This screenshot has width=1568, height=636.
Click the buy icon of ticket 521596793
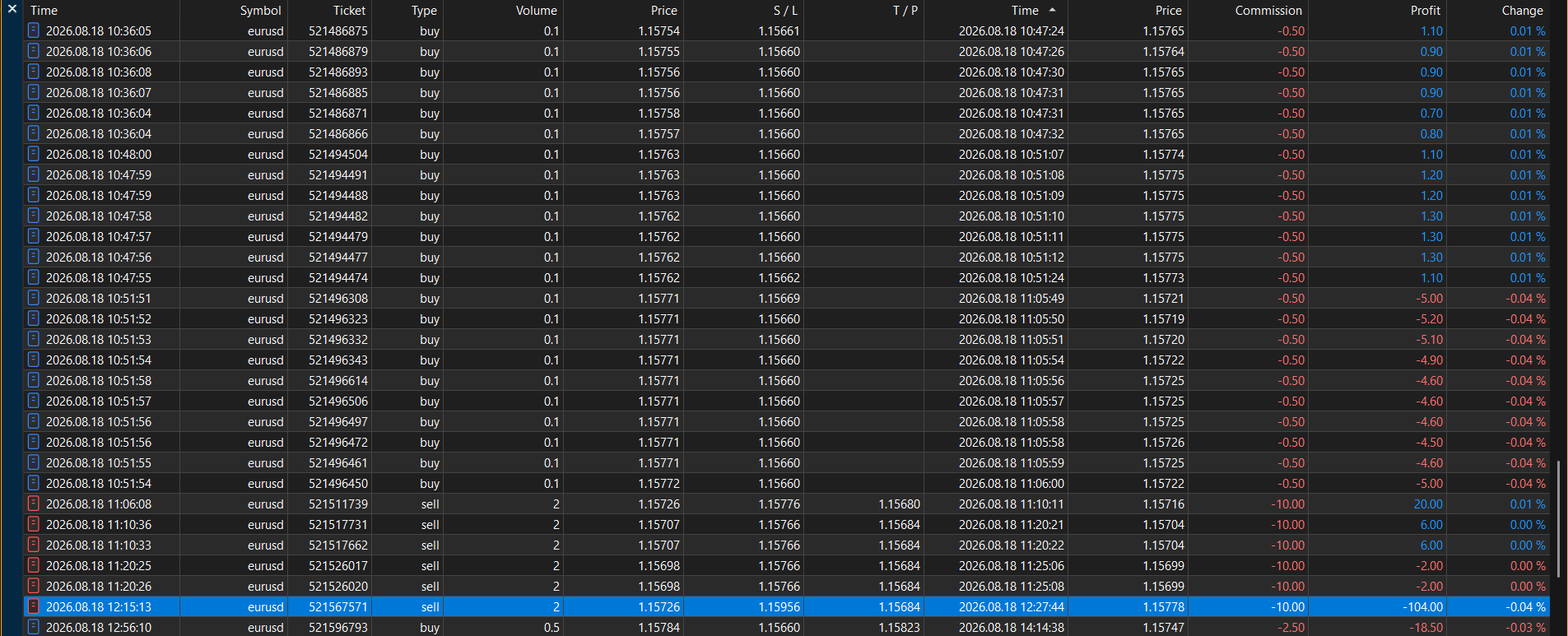(x=34, y=627)
